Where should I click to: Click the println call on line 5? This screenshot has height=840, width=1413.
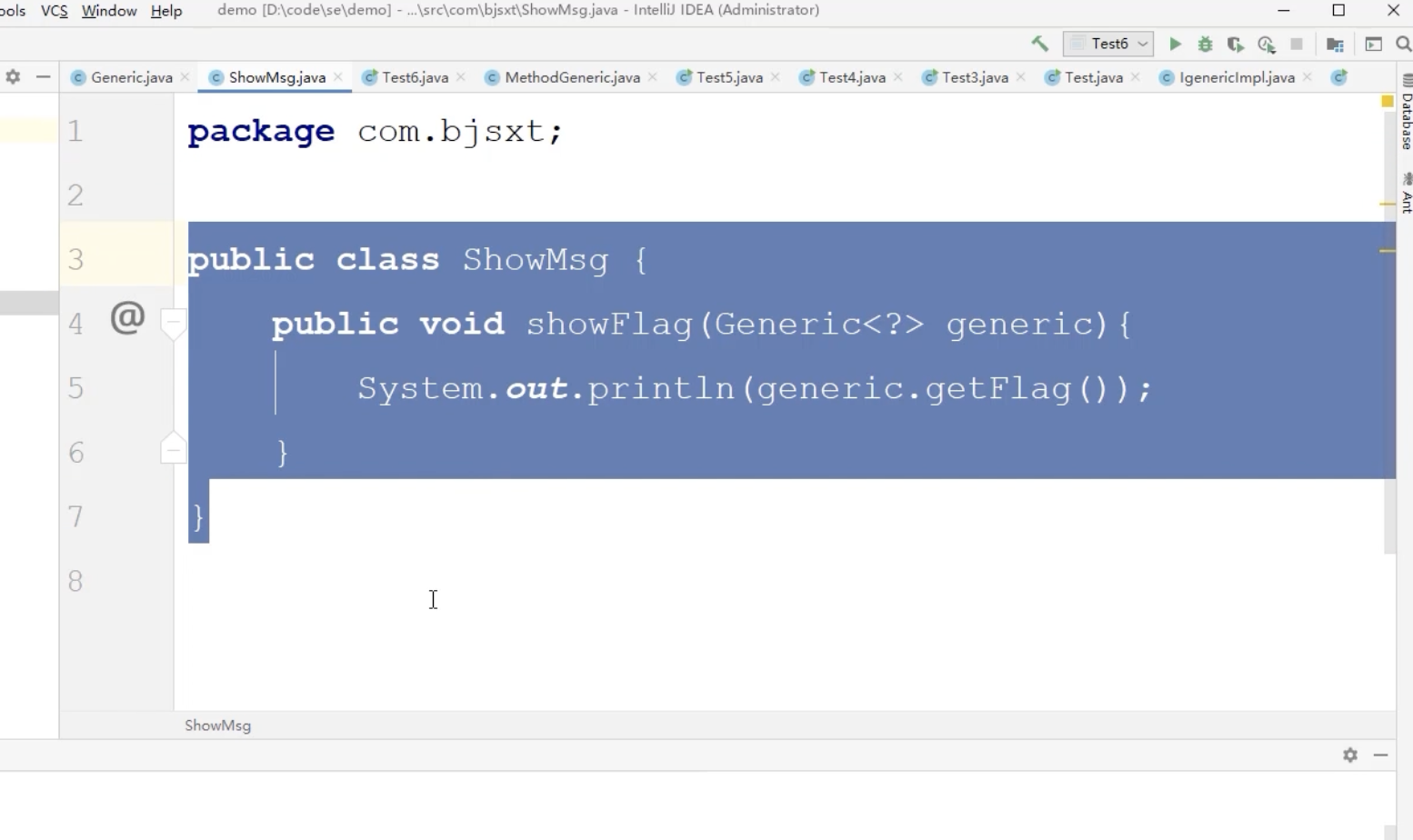click(x=661, y=389)
